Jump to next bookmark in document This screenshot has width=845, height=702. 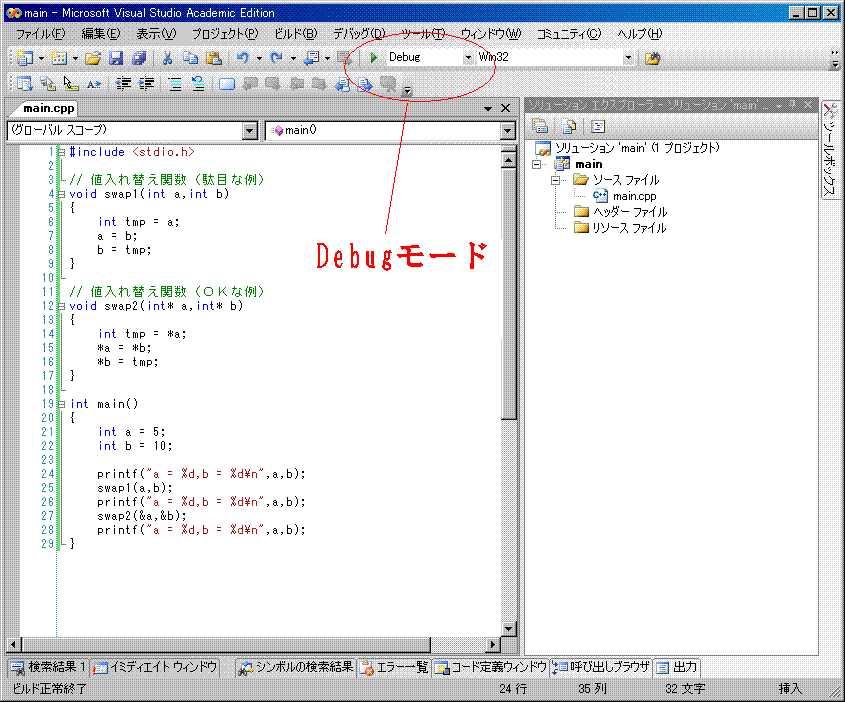click(x=366, y=84)
